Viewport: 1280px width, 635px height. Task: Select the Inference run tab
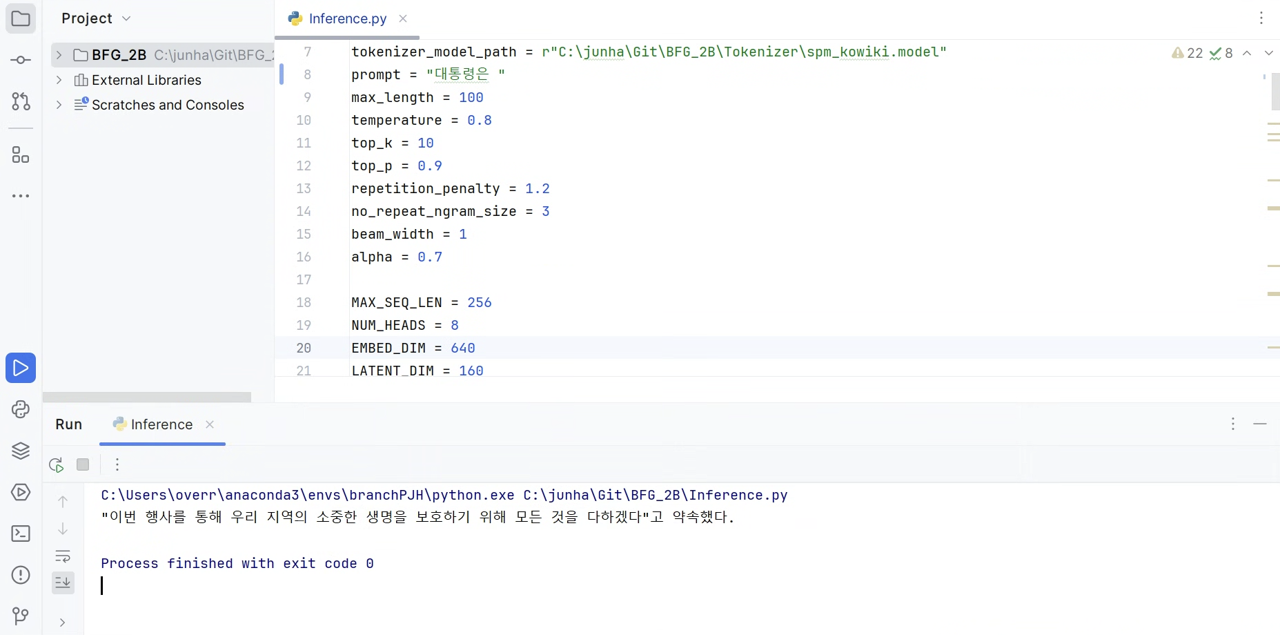point(160,424)
